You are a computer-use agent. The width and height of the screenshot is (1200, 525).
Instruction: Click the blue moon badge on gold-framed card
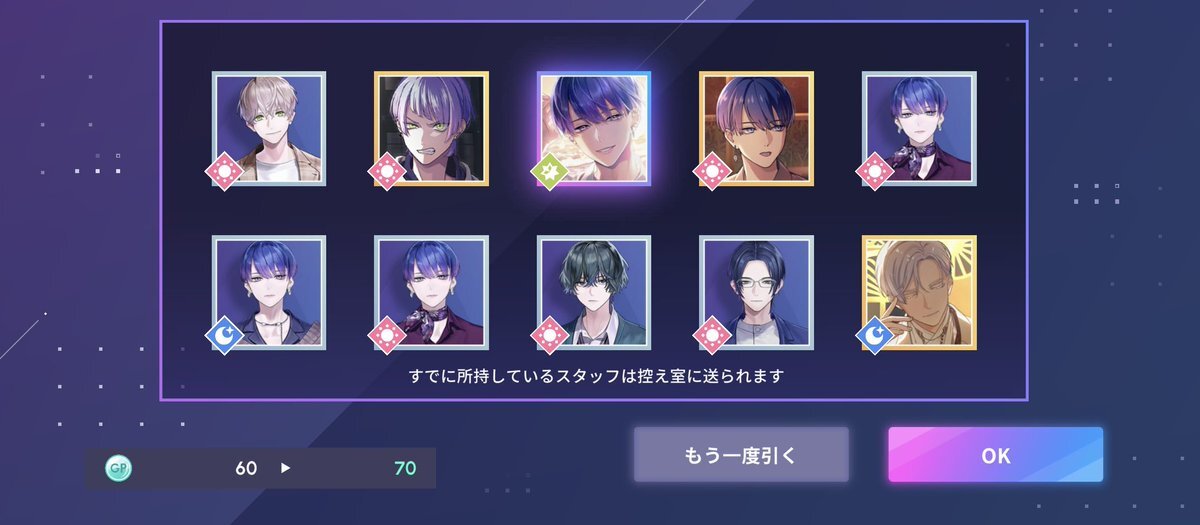pyautogui.click(x=875, y=336)
